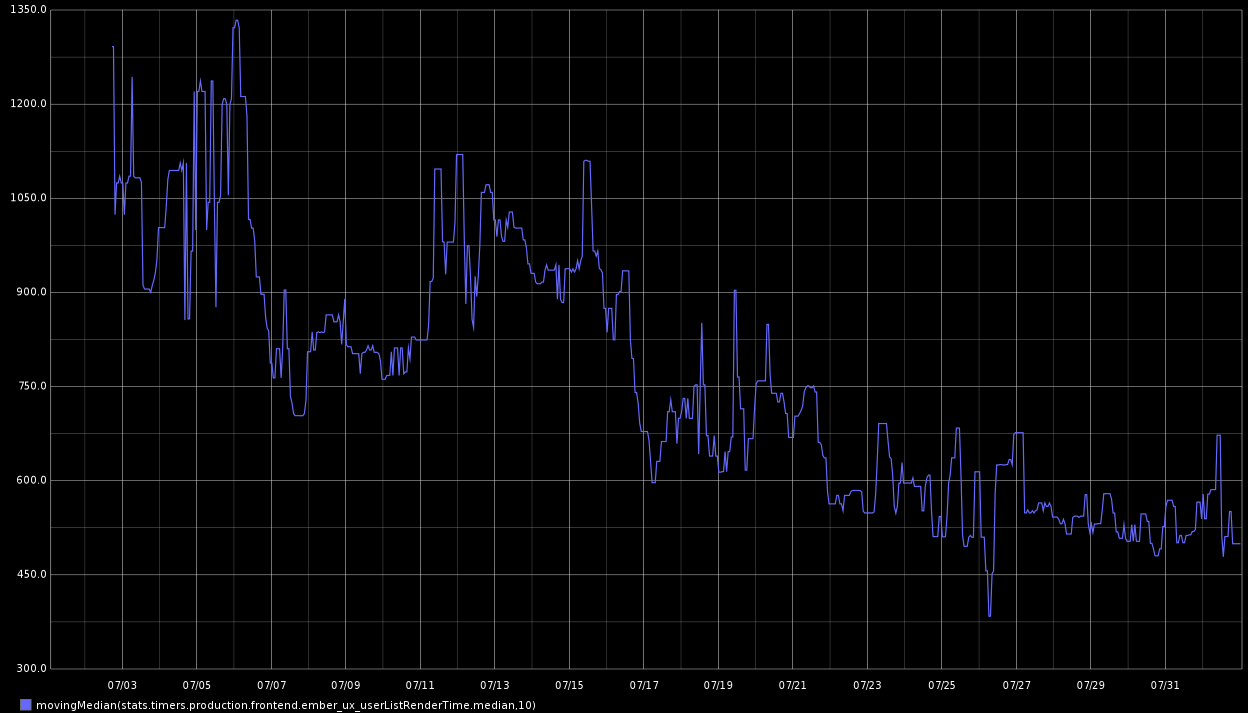This screenshot has width=1248, height=713.
Task: Click the 07/31 date label
Action: click(1165, 685)
